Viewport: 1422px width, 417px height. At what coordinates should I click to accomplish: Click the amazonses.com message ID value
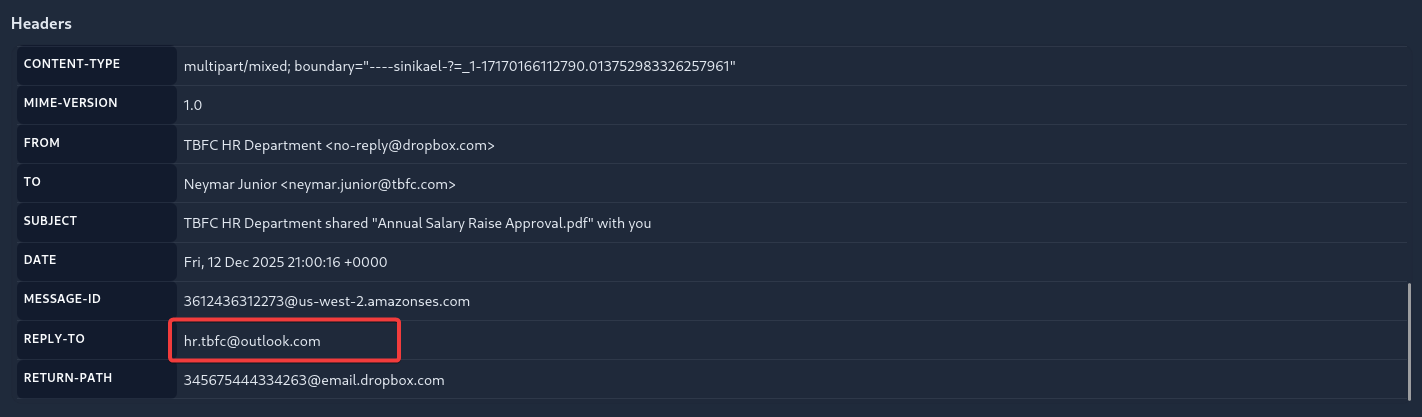(x=327, y=301)
